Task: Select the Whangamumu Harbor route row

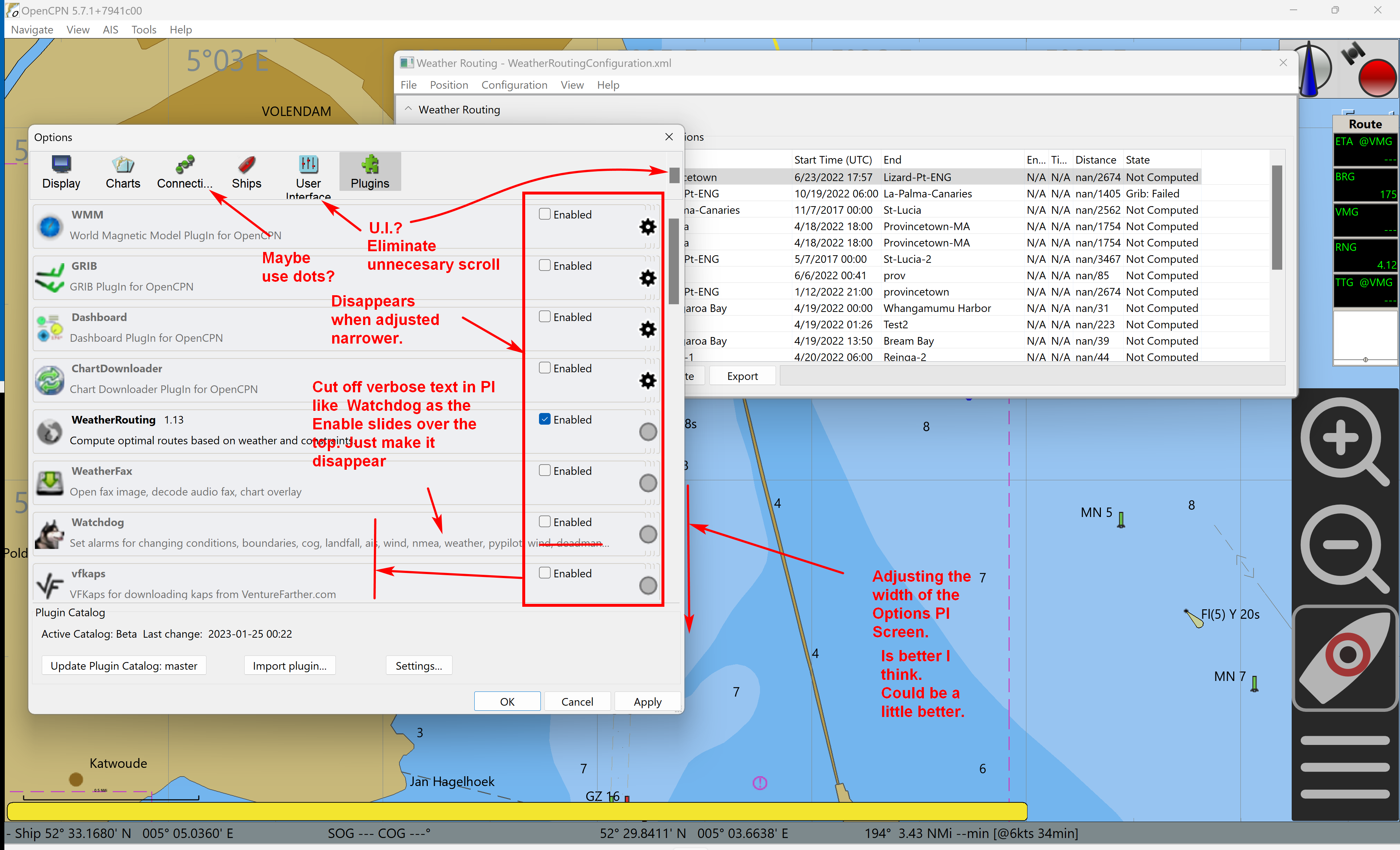Action: [x=943, y=308]
